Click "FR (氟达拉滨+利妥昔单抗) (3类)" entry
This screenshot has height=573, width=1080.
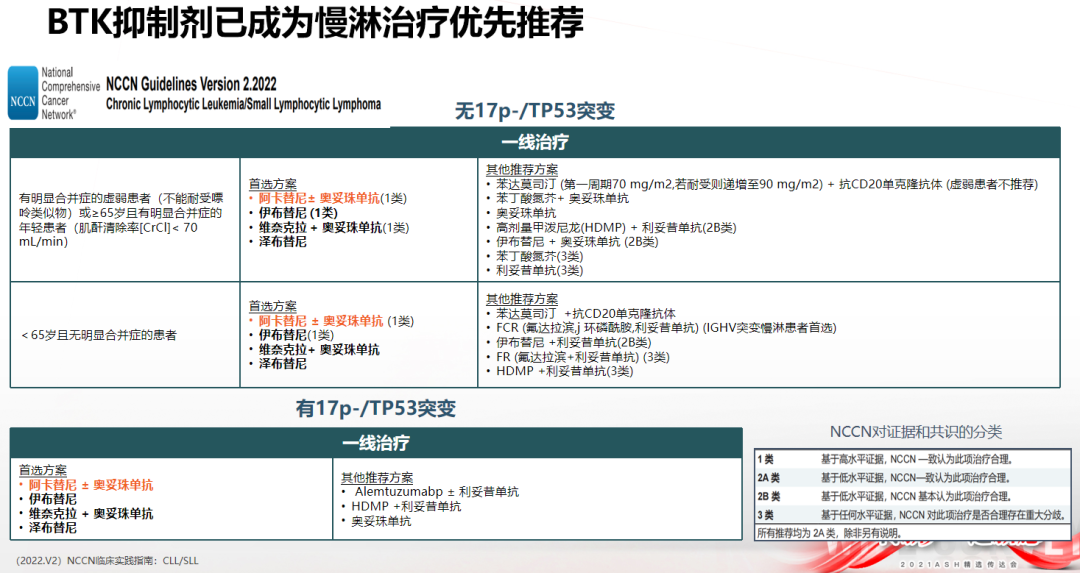(x=583, y=357)
